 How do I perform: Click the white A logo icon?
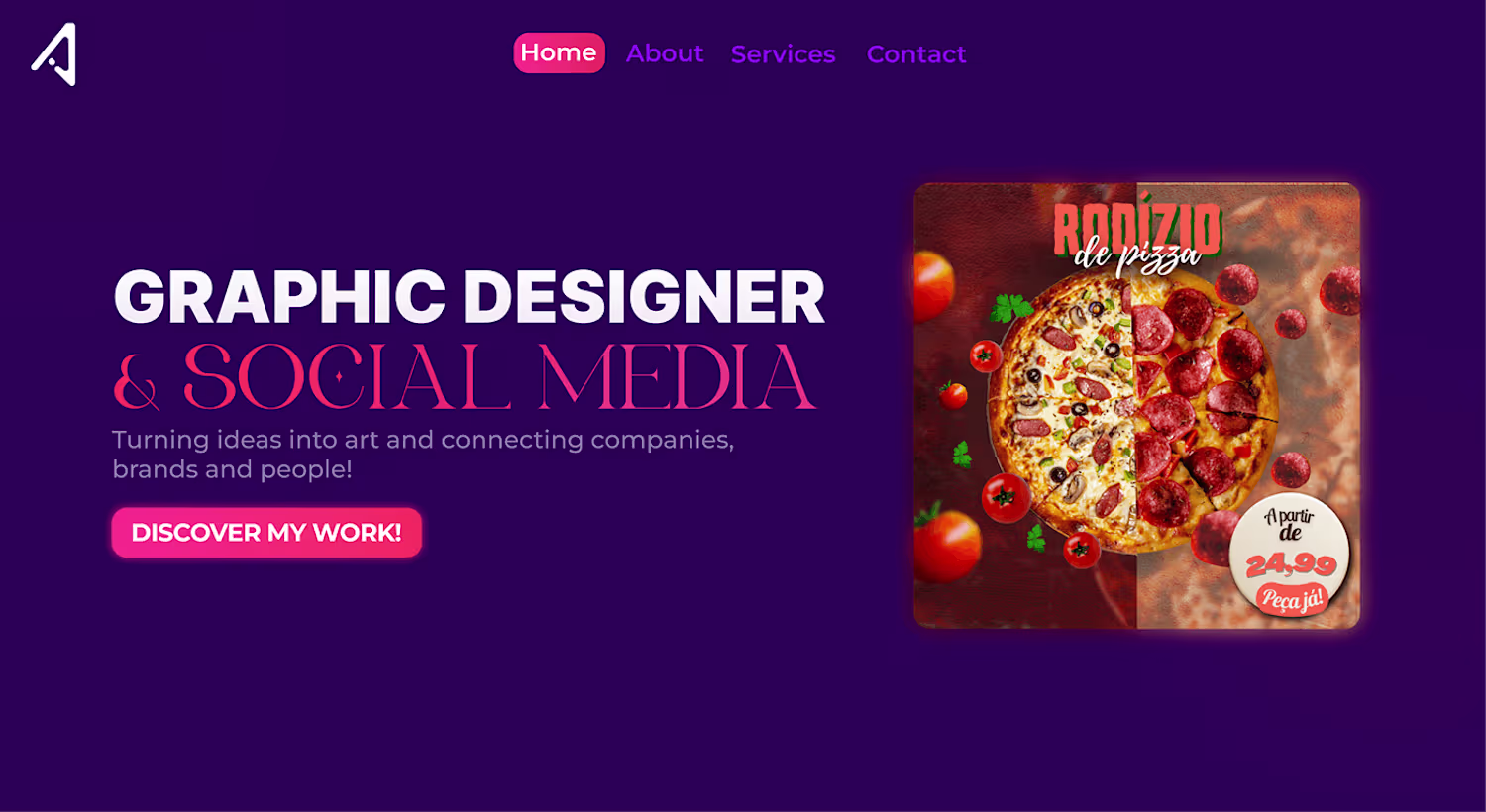(54, 53)
